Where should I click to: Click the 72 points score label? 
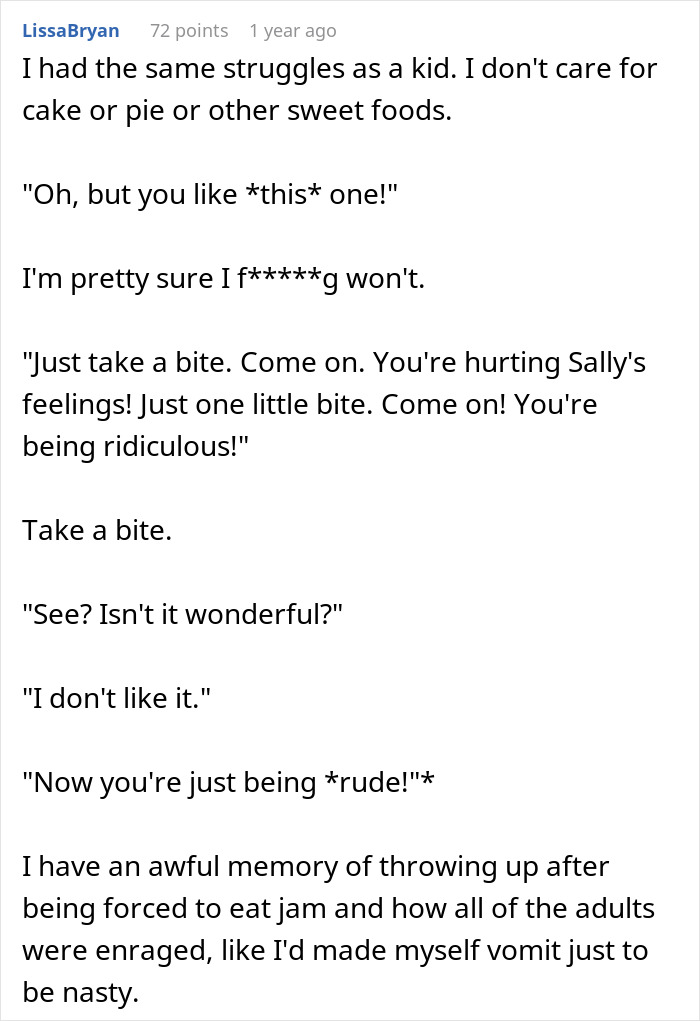189,31
